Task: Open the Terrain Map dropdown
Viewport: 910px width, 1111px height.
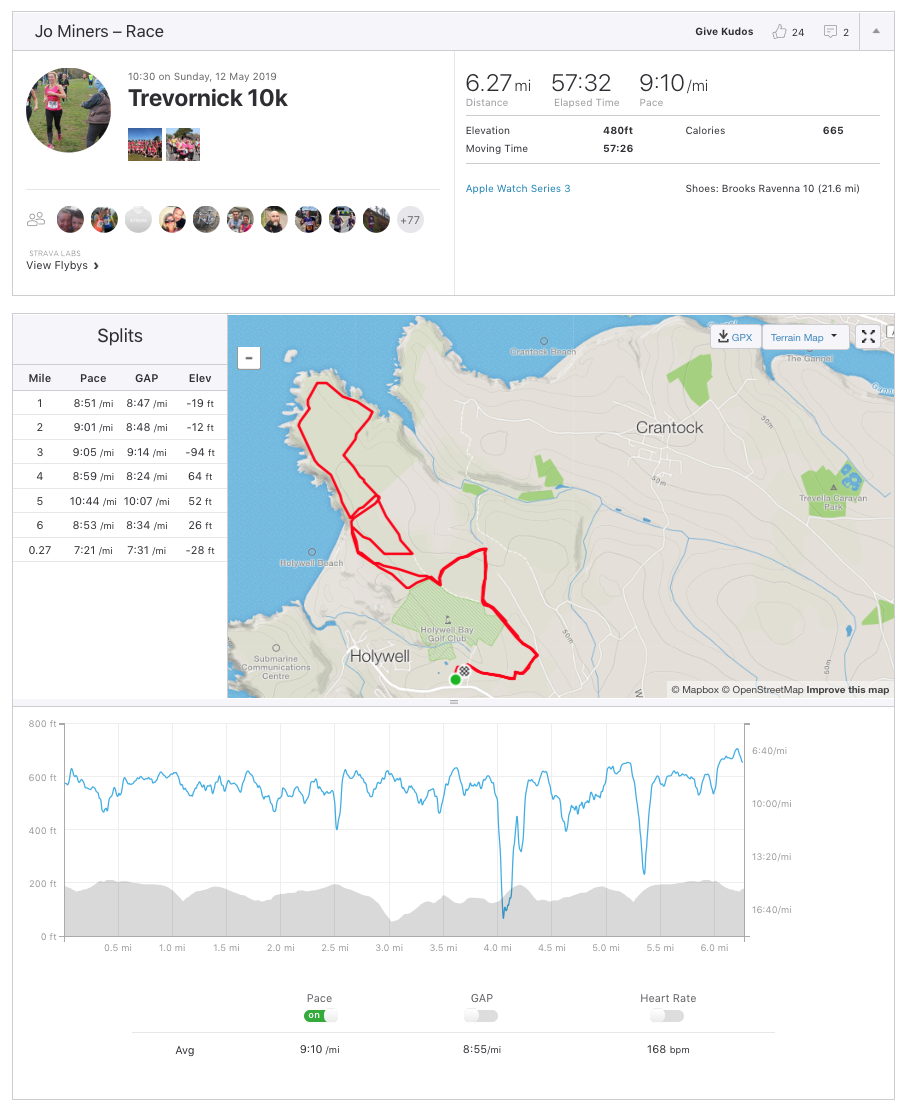Action: click(x=805, y=337)
